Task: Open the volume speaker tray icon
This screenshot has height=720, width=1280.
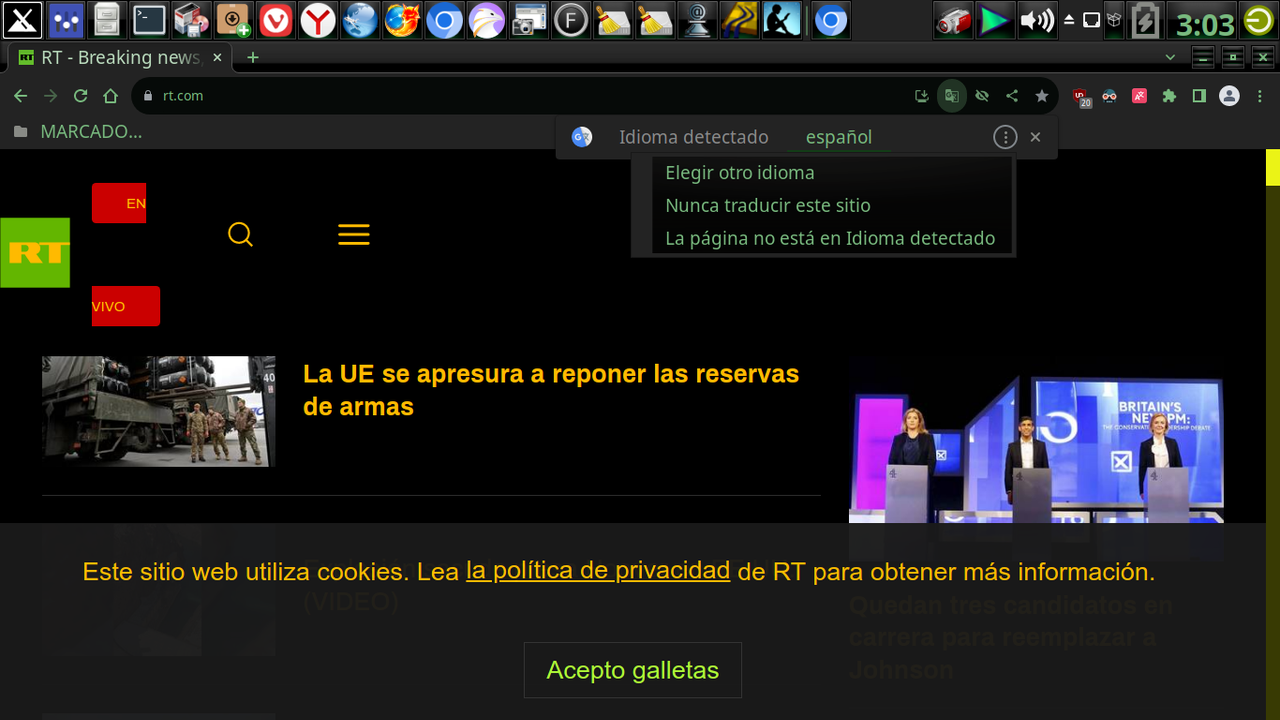Action: coord(1037,20)
